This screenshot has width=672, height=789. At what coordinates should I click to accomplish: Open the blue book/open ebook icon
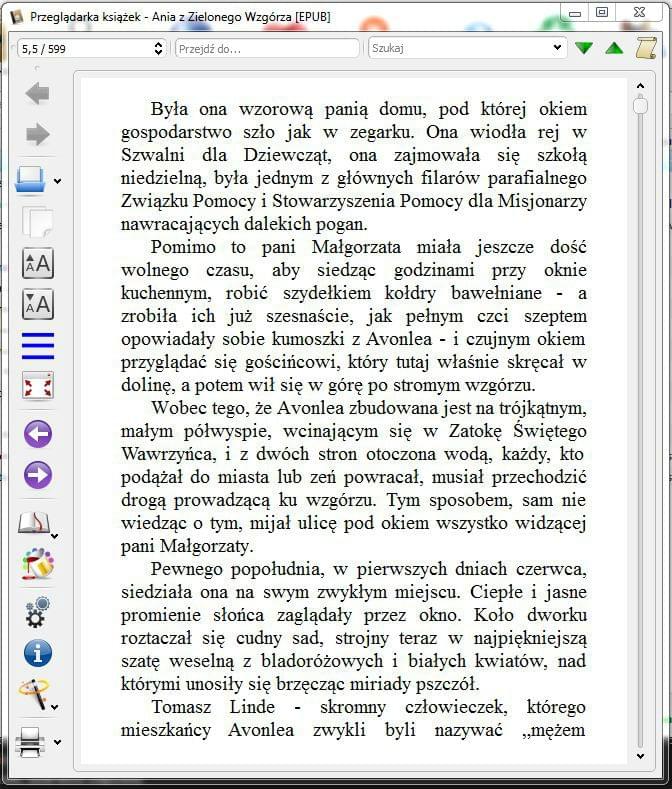(30, 180)
